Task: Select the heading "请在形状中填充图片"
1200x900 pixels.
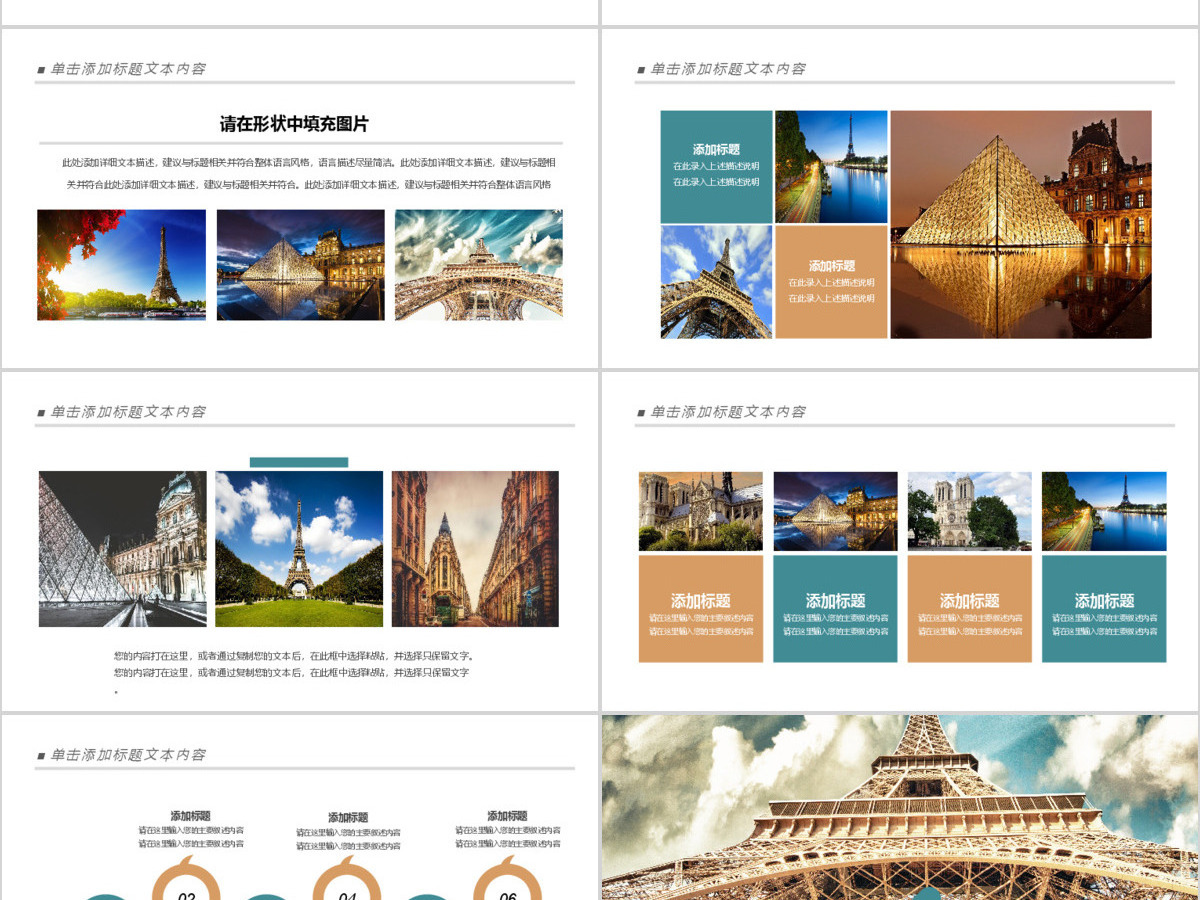Action: click(x=294, y=124)
